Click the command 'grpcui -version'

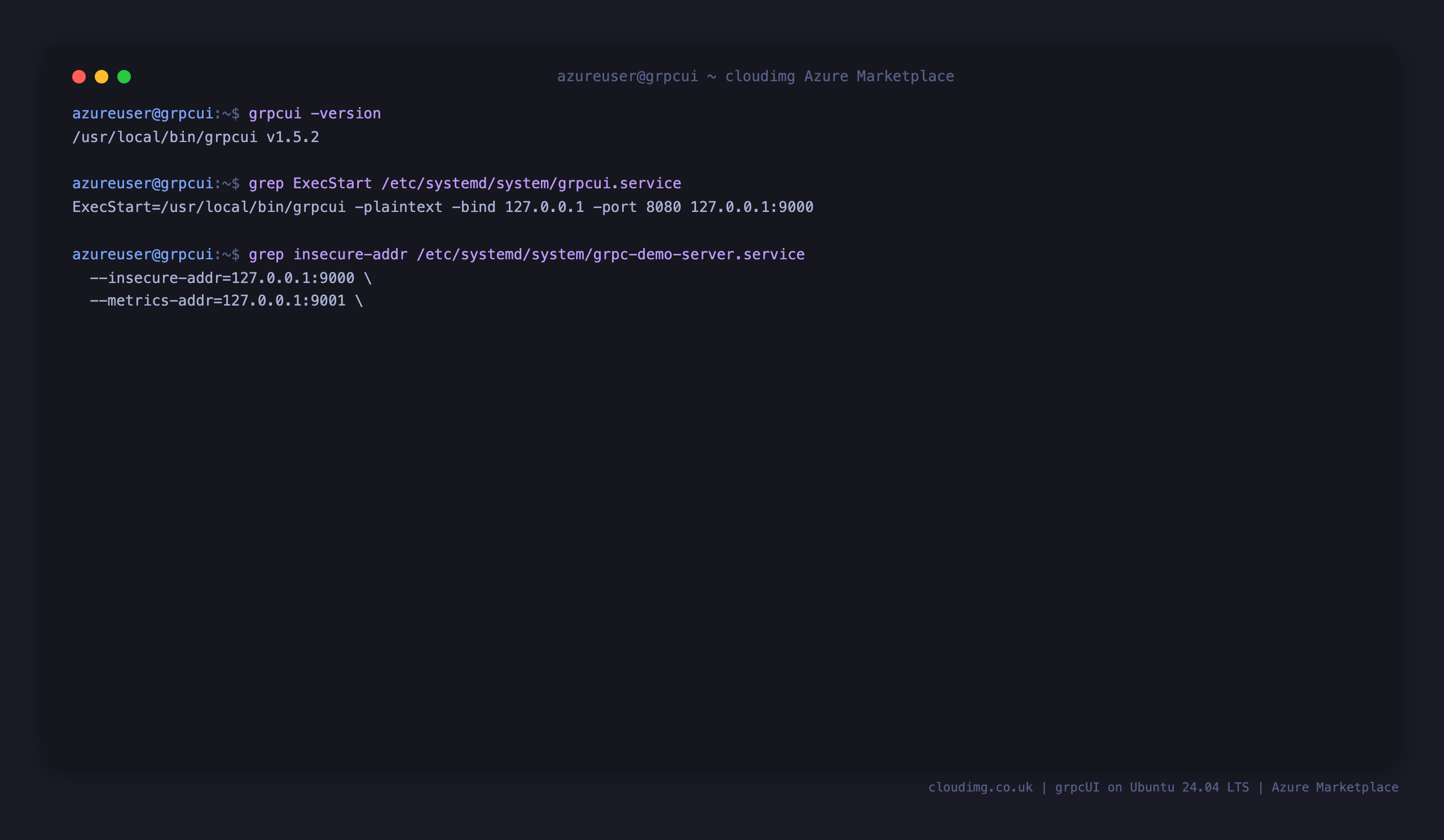click(315, 113)
